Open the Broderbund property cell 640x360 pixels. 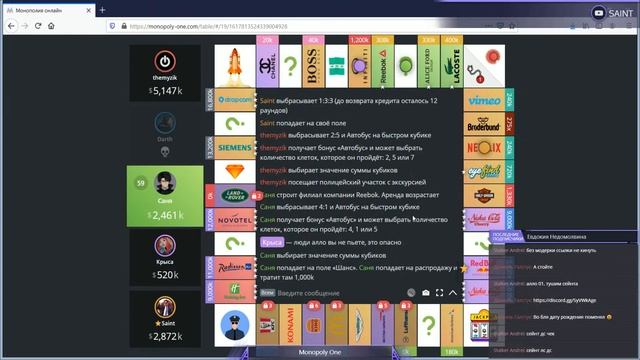[x=484, y=124]
